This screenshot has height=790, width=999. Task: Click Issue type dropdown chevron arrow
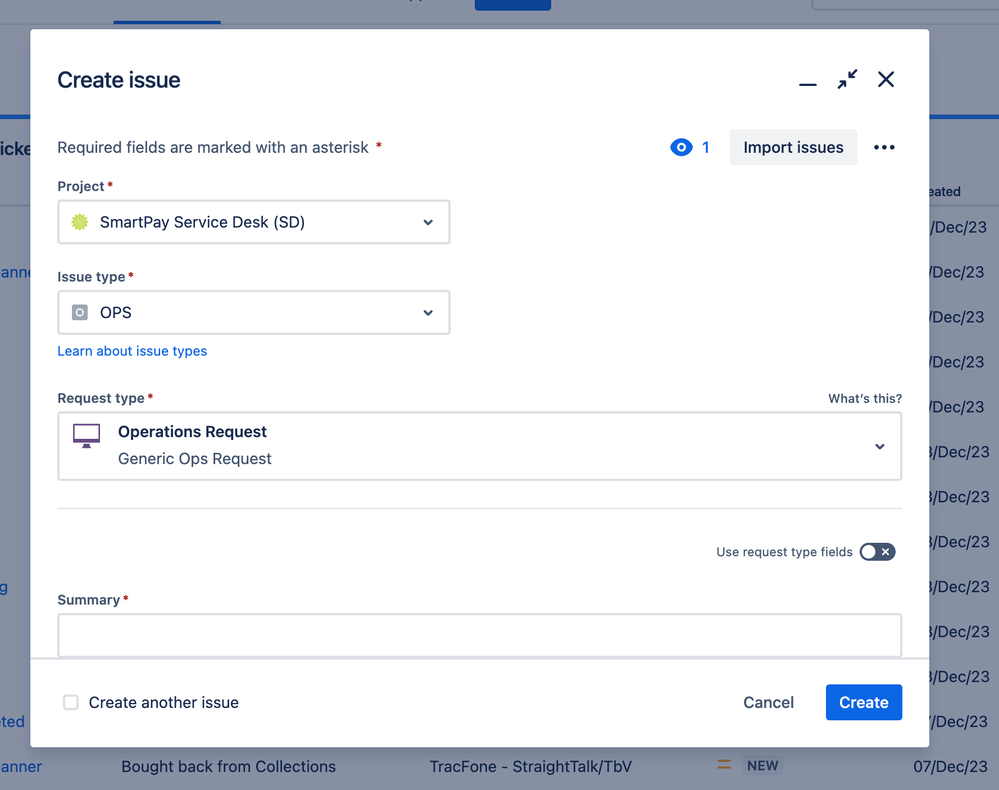428,313
